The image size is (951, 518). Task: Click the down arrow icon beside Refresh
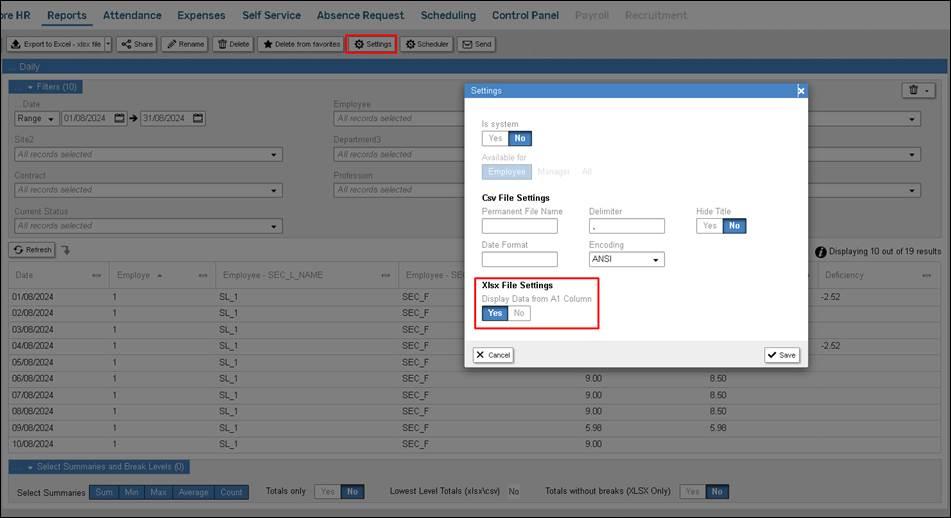coord(66,250)
